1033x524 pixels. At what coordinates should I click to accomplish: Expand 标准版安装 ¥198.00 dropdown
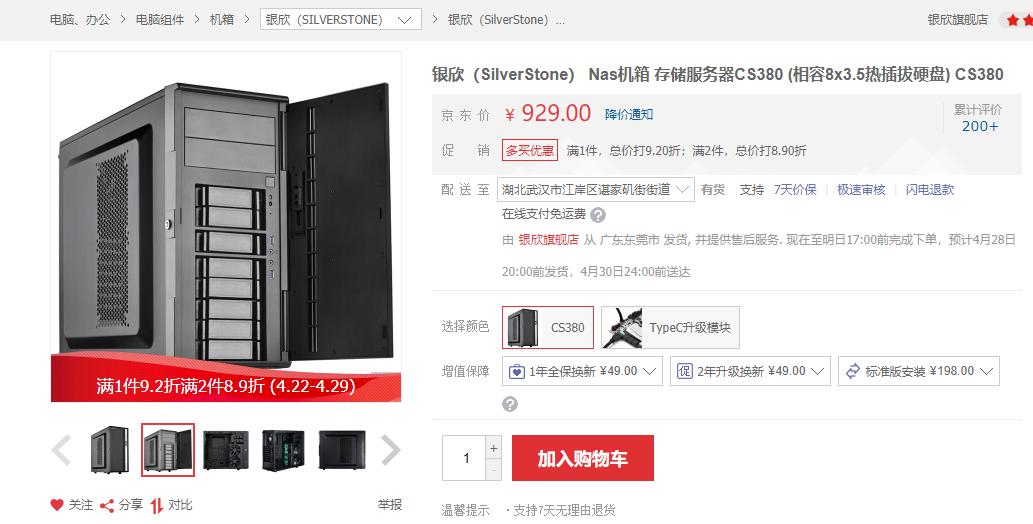(918, 371)
